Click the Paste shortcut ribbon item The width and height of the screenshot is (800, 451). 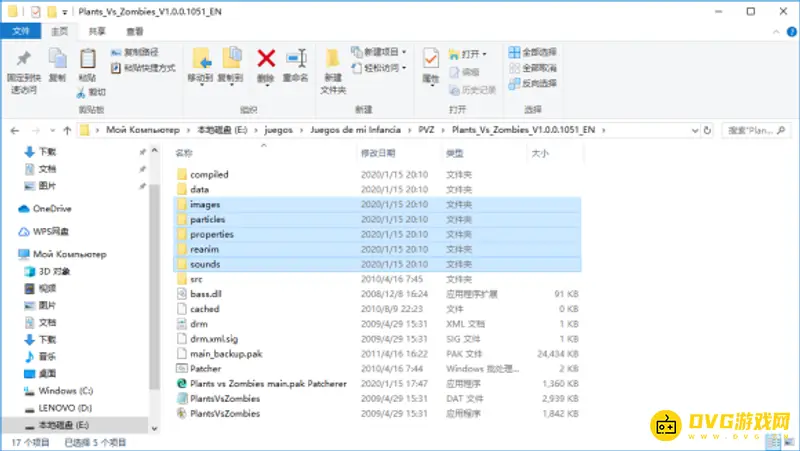(x=143, y=68)
